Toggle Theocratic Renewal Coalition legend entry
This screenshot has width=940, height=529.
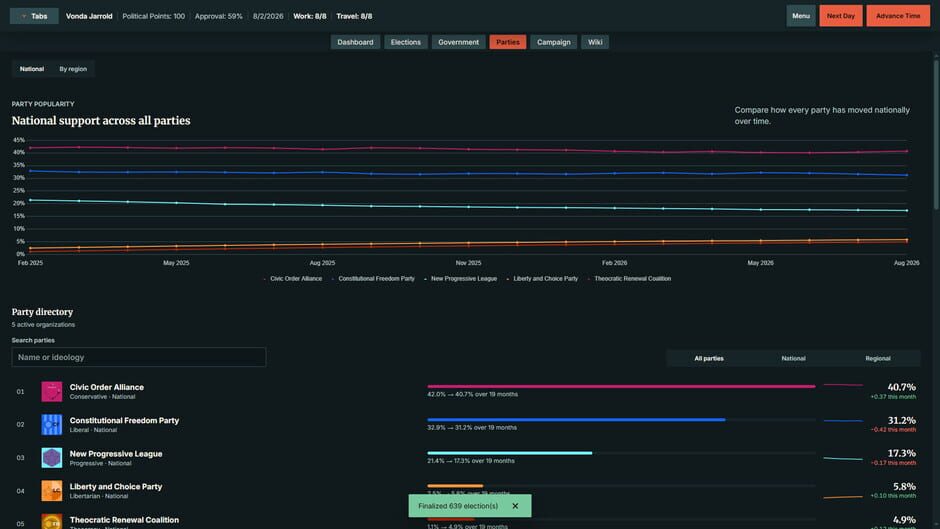tap(629, 279)
